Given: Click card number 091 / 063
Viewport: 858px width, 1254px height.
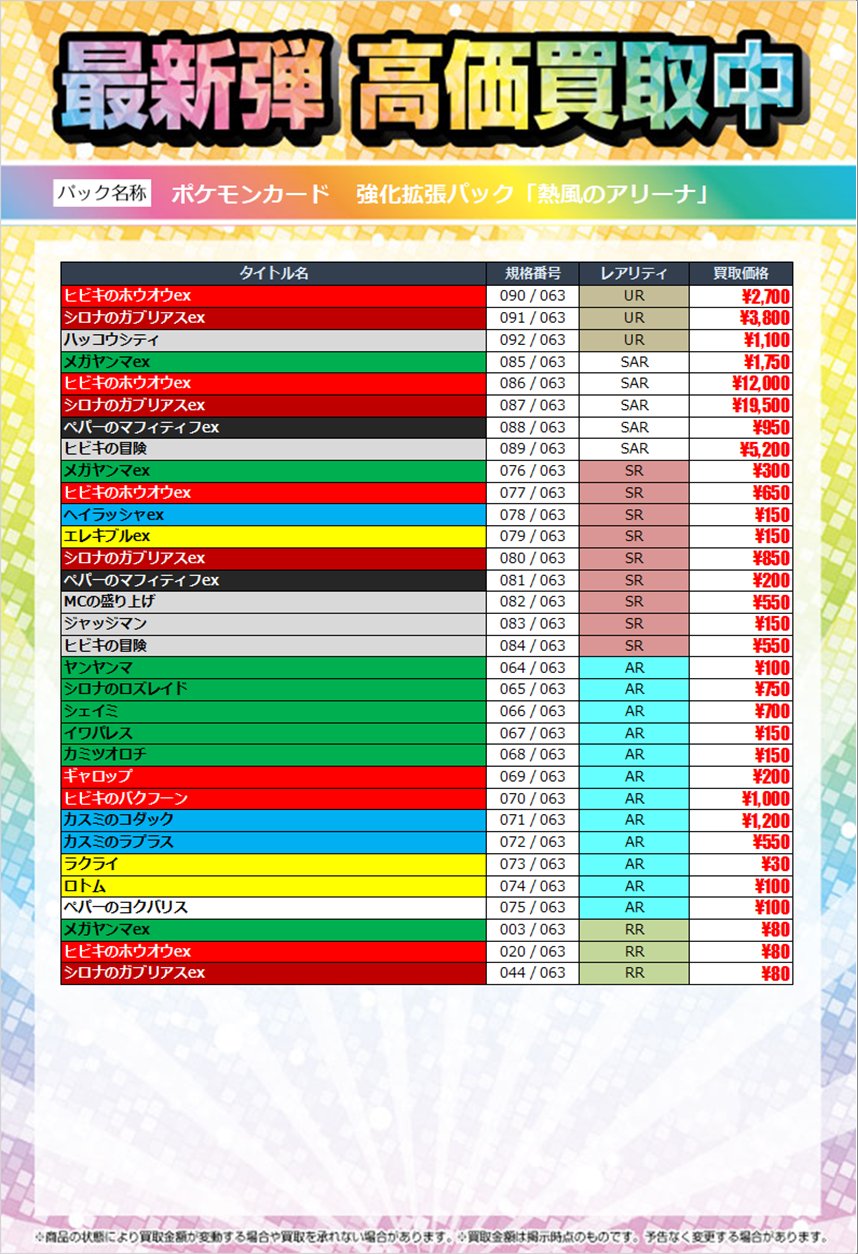Looking at the screenshot, I should tap(533, 318).
